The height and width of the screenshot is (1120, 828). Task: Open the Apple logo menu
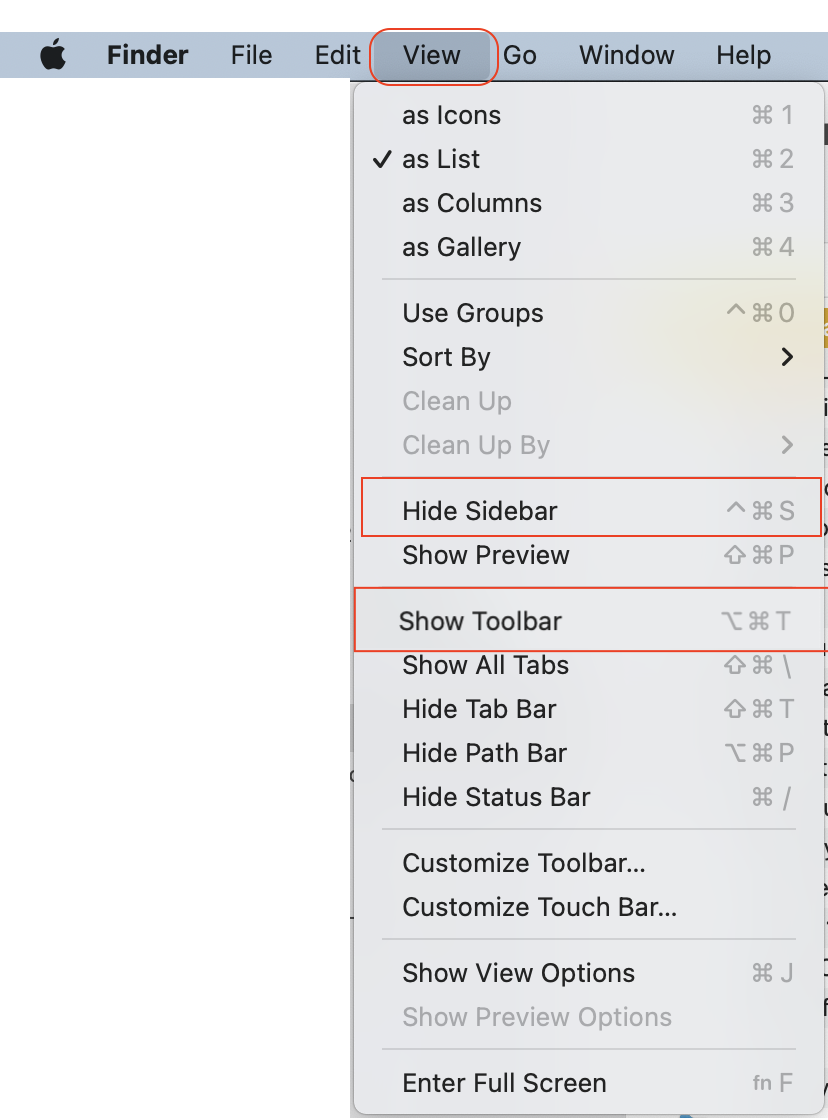pos(53,56)
